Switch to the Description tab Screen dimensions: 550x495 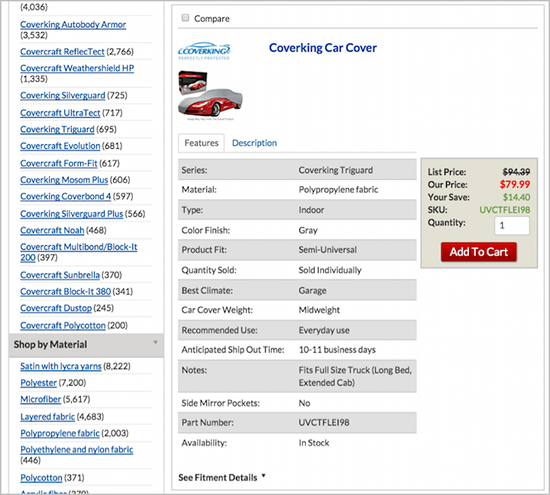254,143
